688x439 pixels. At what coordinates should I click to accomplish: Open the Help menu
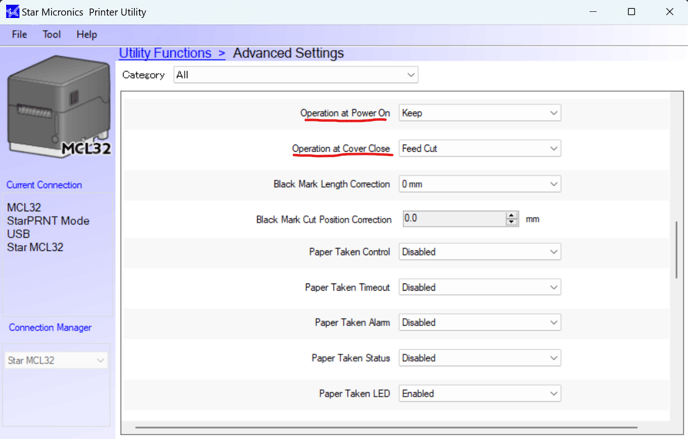coord(87,34)
